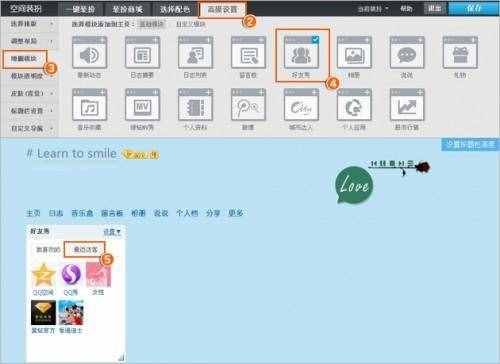Switch to the 高级设置 tab
The image size is (500, 364).
(222, 9)
